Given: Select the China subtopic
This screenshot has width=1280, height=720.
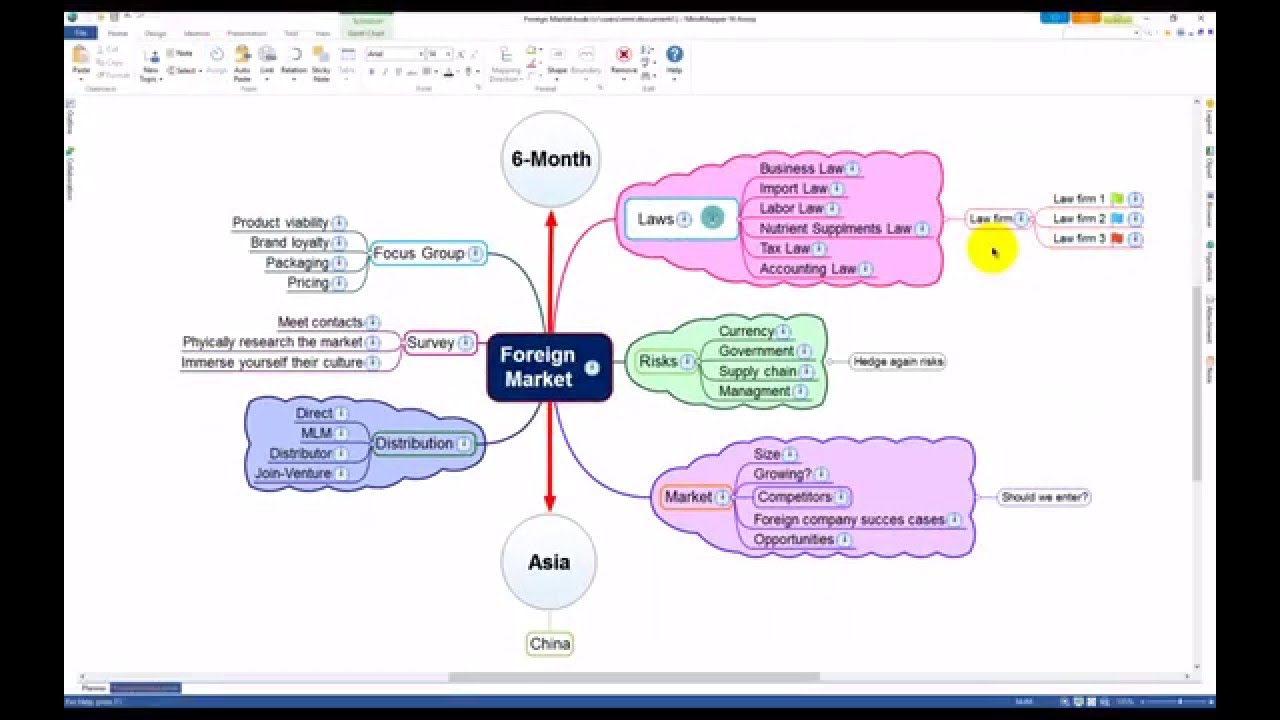Looking at the screenshot, I should point(549,644).
